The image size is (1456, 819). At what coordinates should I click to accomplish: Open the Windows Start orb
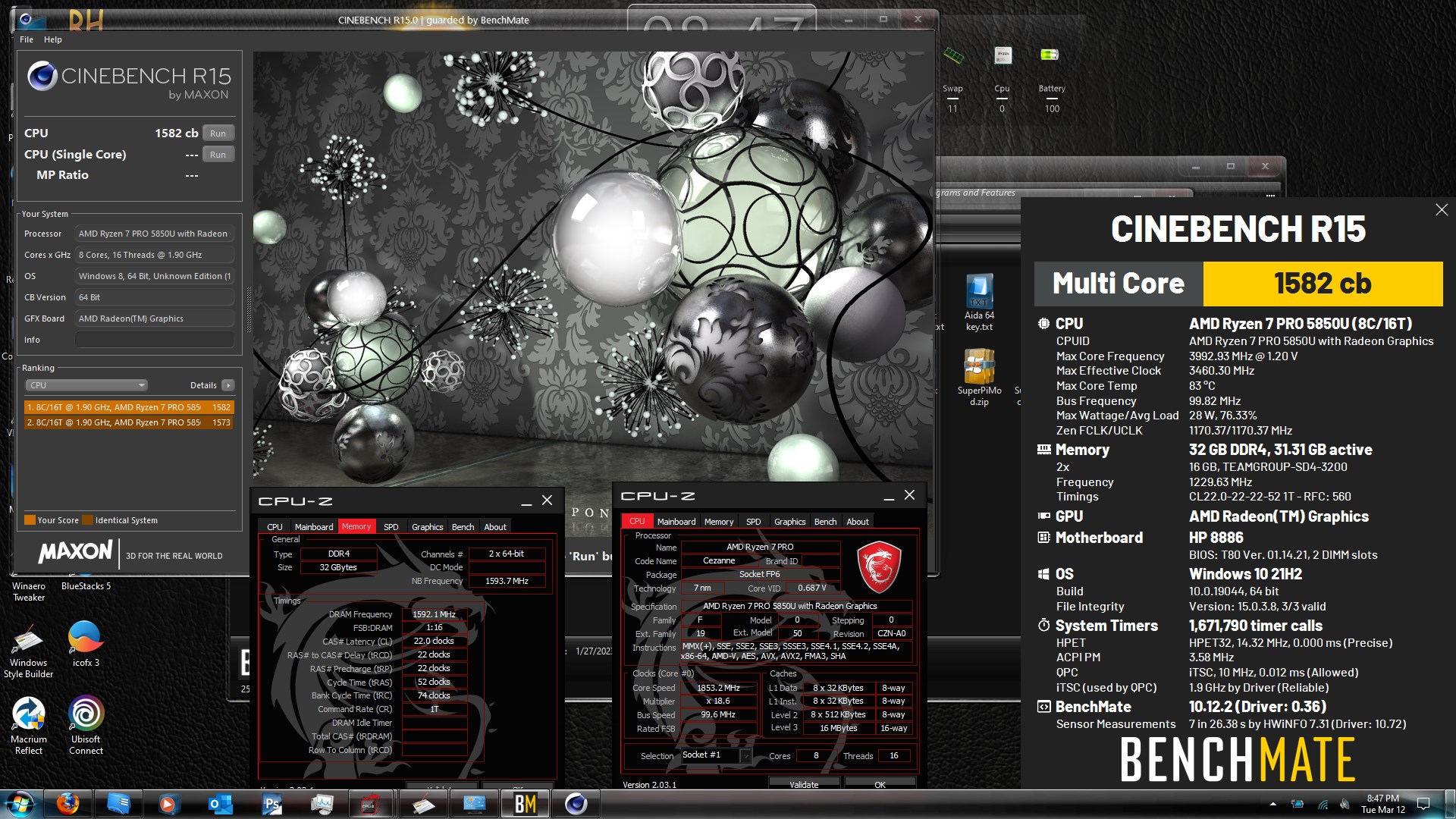(20, 804)
